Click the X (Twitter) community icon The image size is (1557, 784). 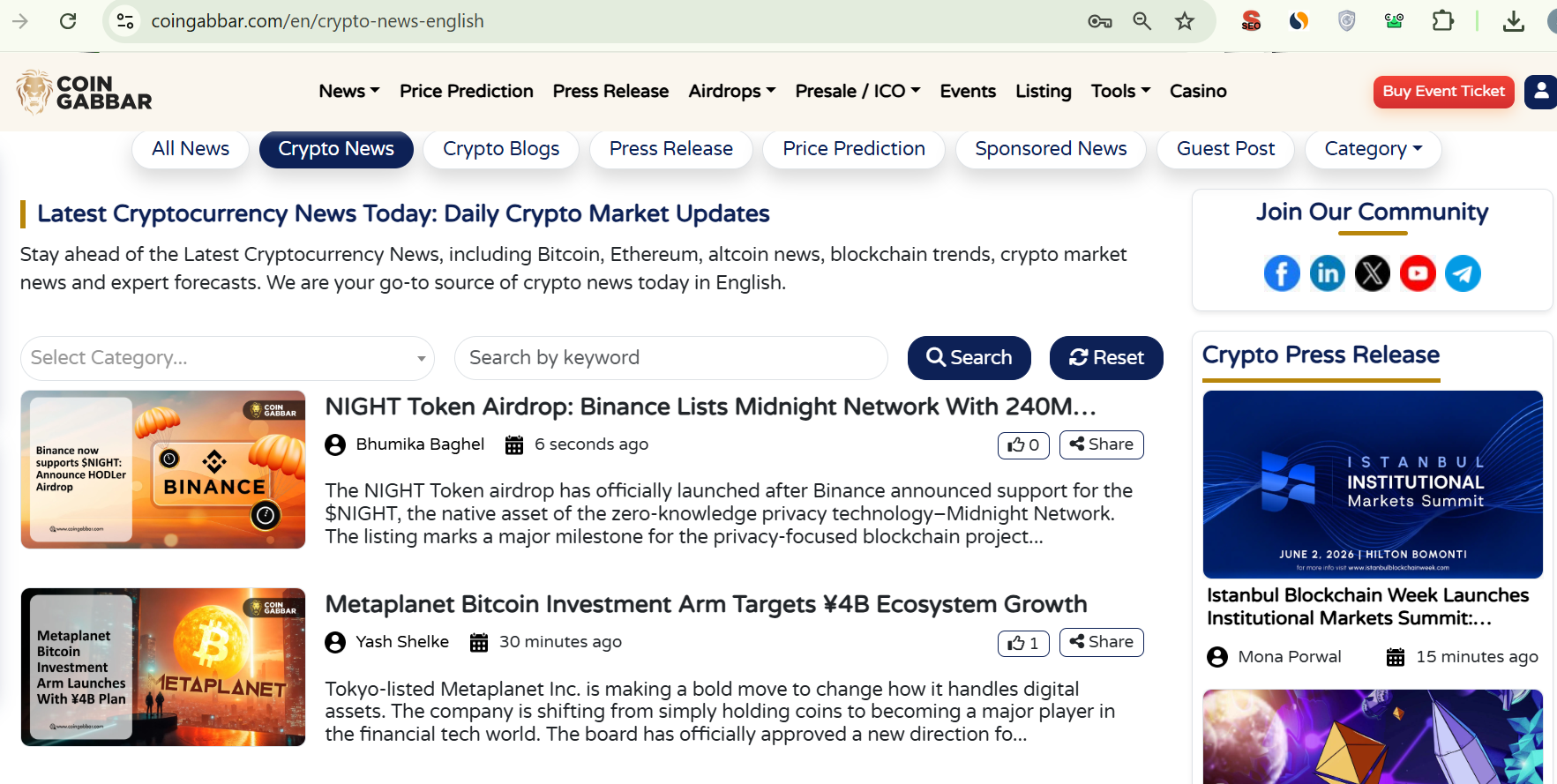1372,273
